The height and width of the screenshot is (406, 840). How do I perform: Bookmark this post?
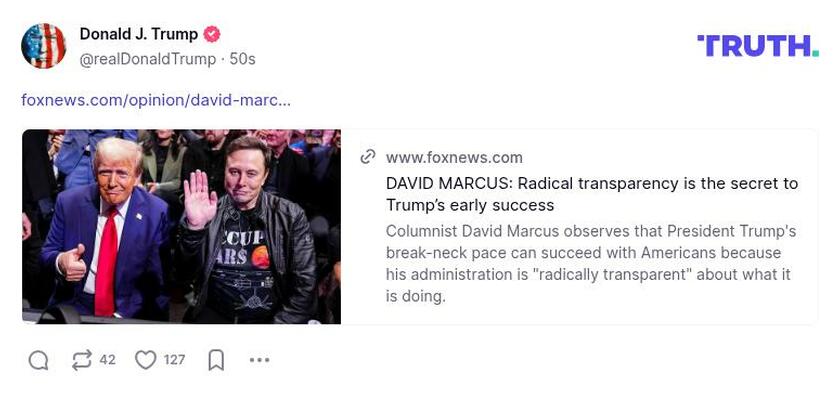pyautogui.click(x=216, y=360)
